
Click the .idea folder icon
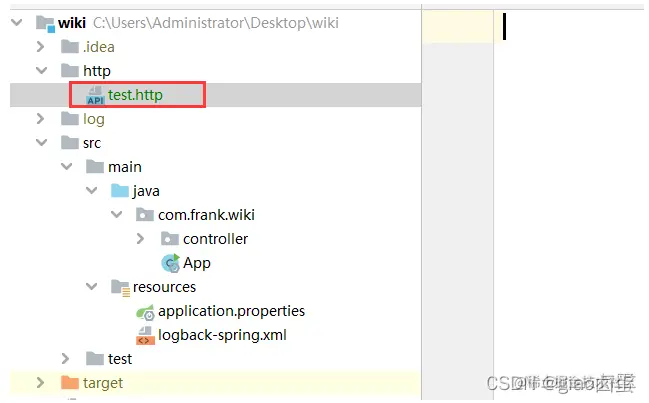tap(70, 46)
